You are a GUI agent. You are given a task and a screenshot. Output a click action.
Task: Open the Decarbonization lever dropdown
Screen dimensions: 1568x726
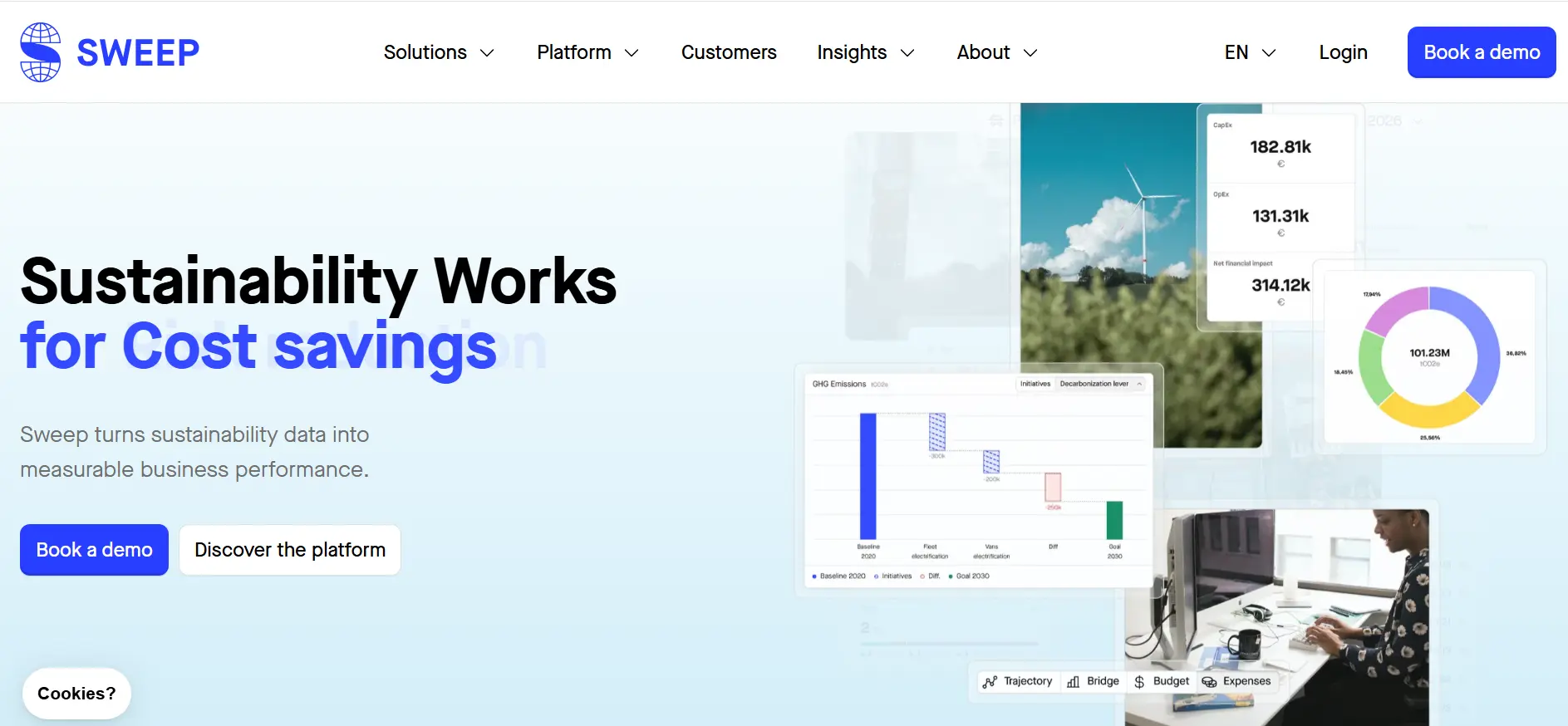pyautogui.click(x=1101, y=384)
